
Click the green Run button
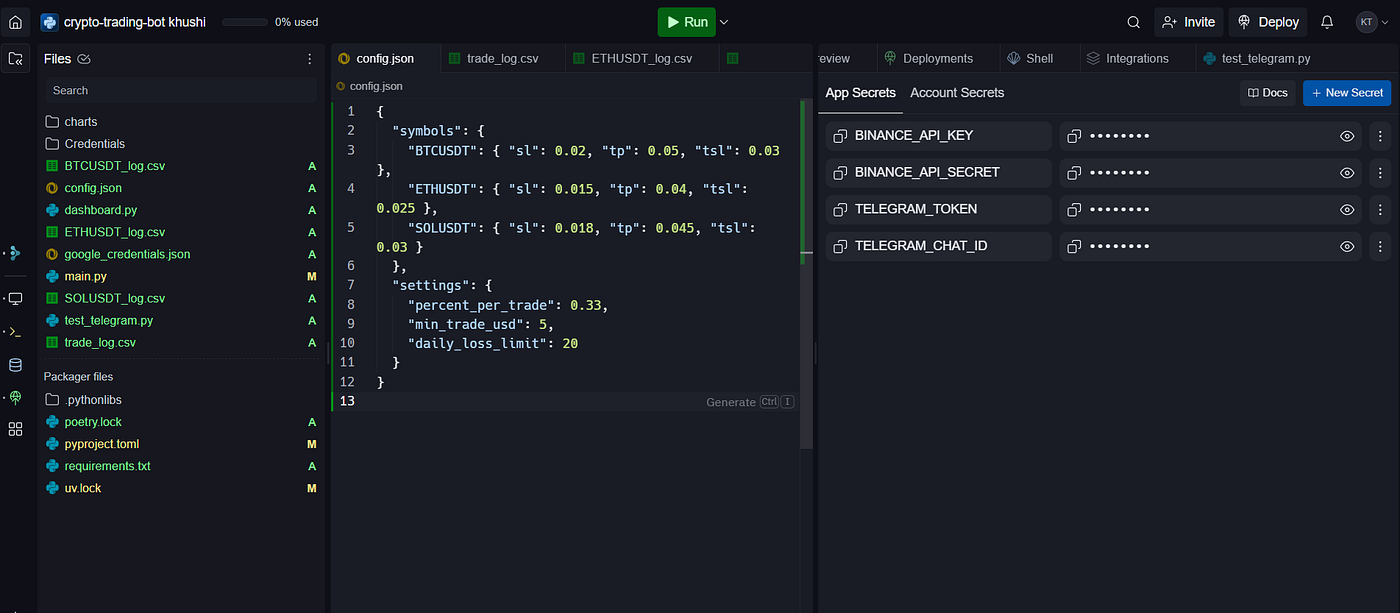pyautogui.click(x=685, y=22)
